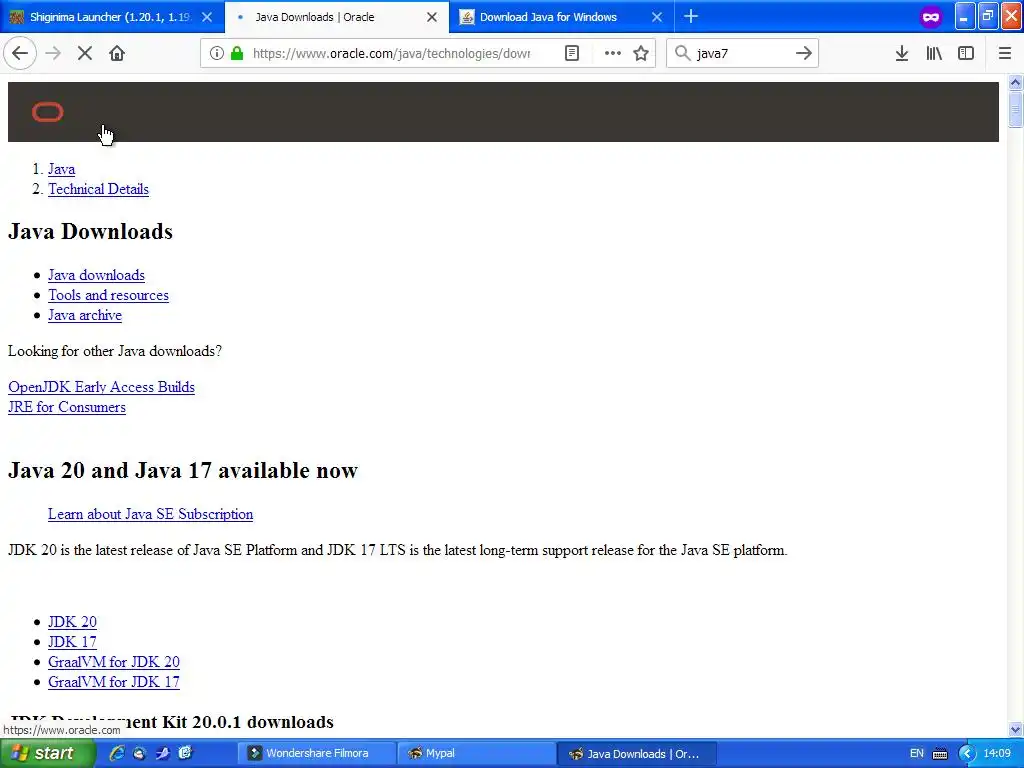
Task: Click the green secure connection padlock
Action: point(237,54)
